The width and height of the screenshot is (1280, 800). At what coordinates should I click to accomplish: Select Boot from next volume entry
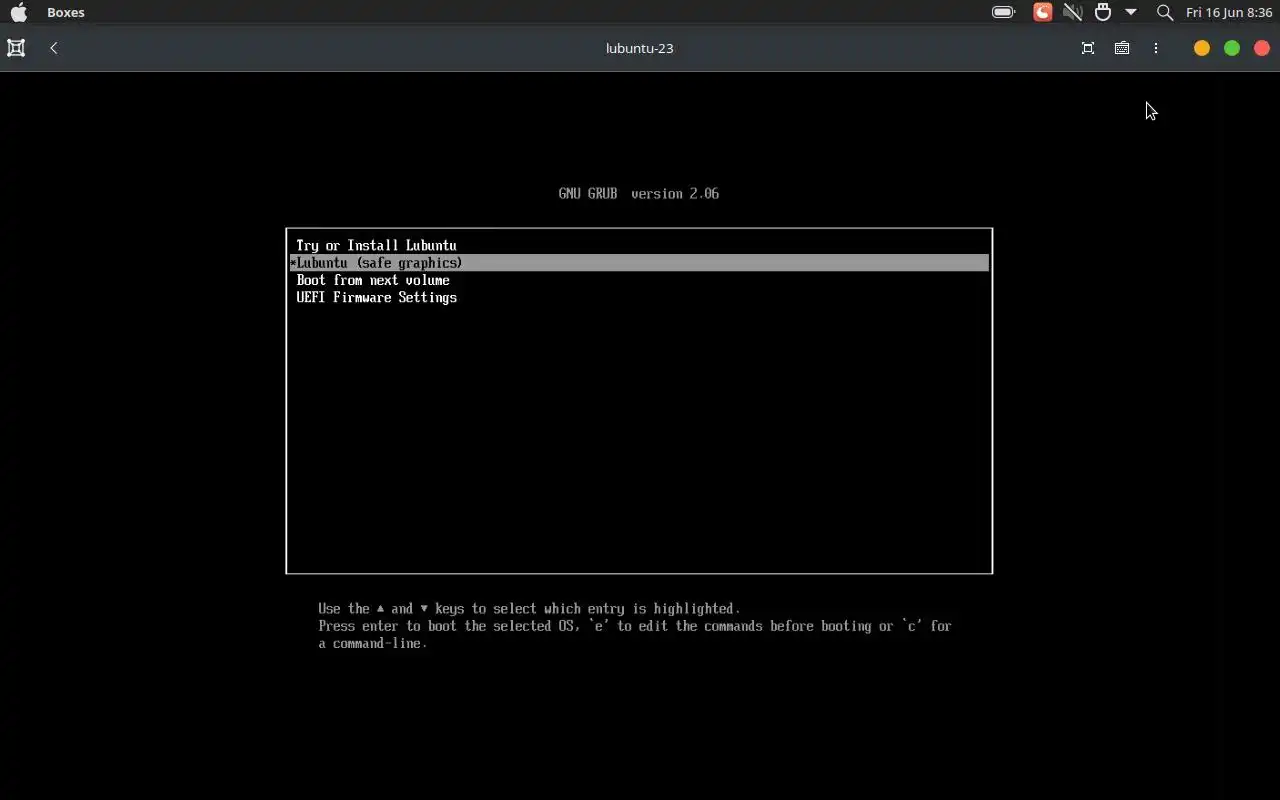click(639, 280)
